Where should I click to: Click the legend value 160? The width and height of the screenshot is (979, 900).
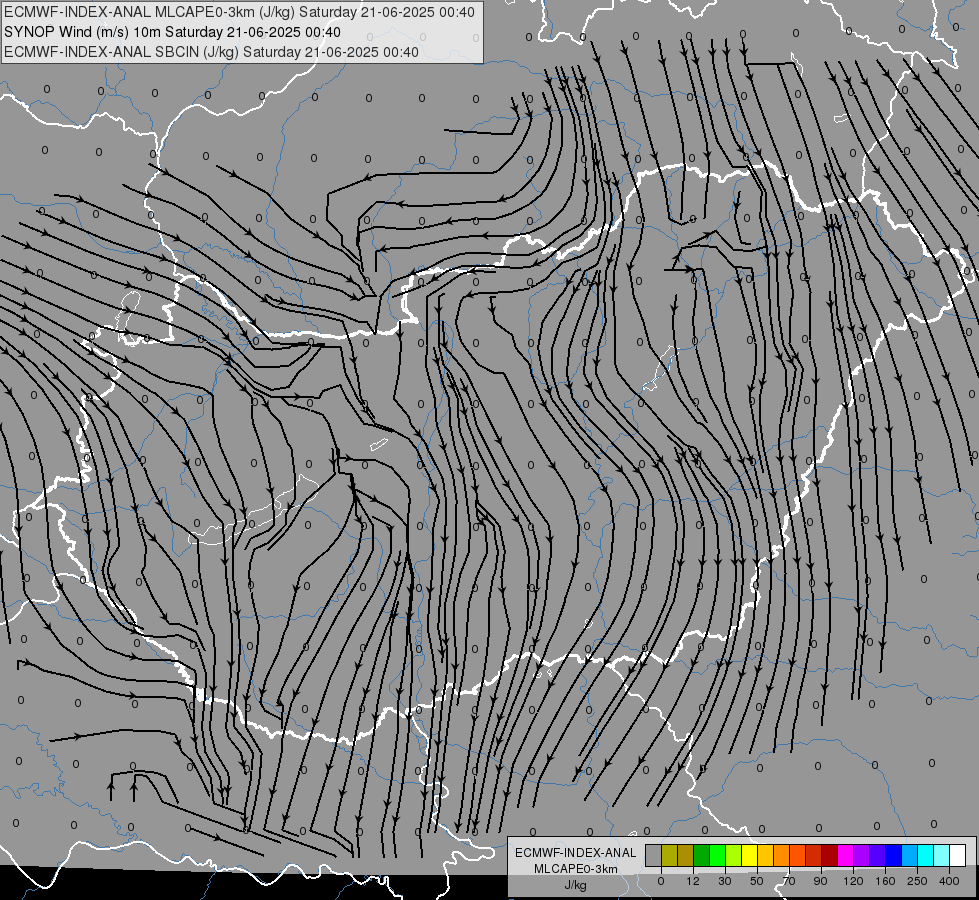[885, 881]
